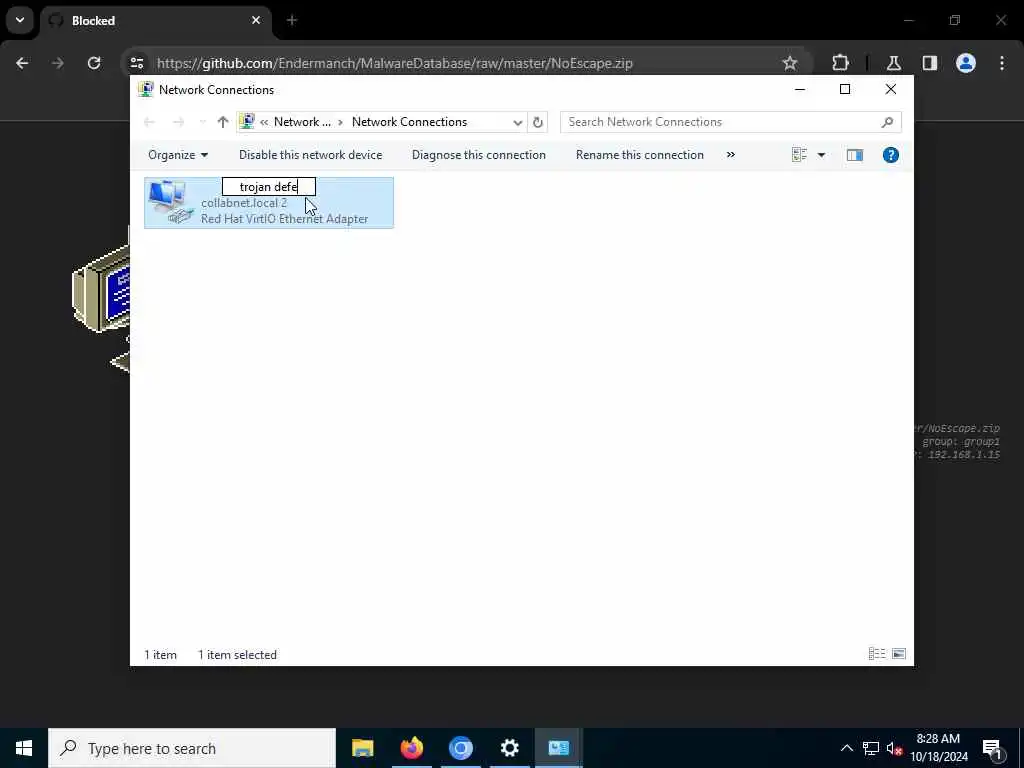Open the Organize menu
The height and width of the screenshot is (768, 1024).
tap(178, 155)
